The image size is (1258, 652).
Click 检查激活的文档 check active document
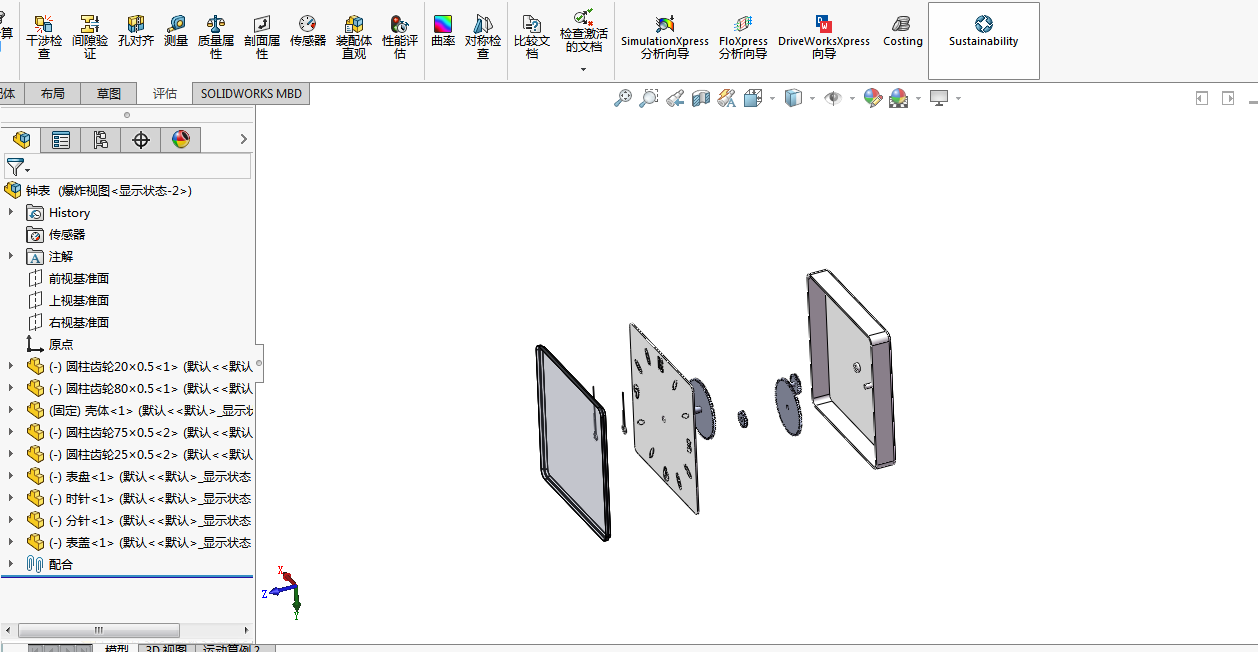[584, 31]
